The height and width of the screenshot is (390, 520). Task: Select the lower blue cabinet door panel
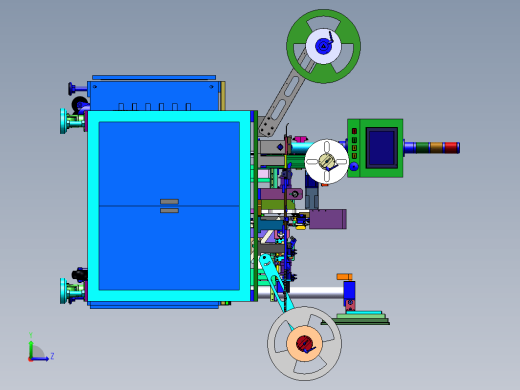tap(169, 248)
